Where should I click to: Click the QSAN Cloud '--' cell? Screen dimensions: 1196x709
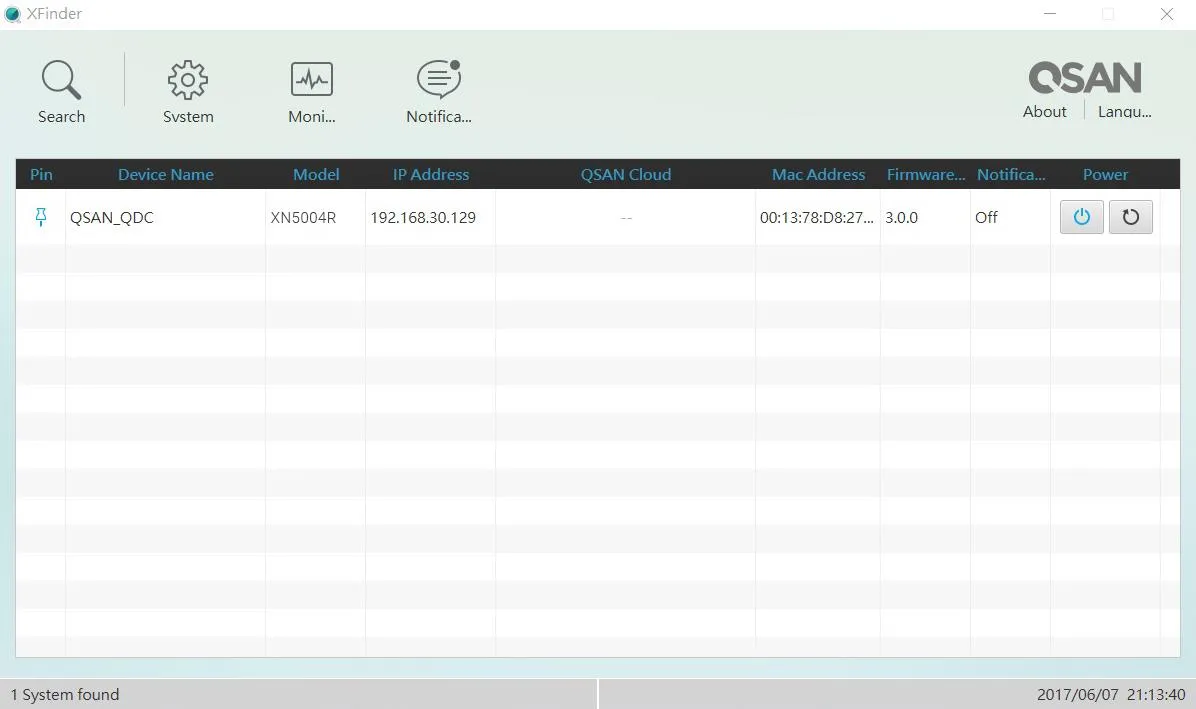[625, 217]
